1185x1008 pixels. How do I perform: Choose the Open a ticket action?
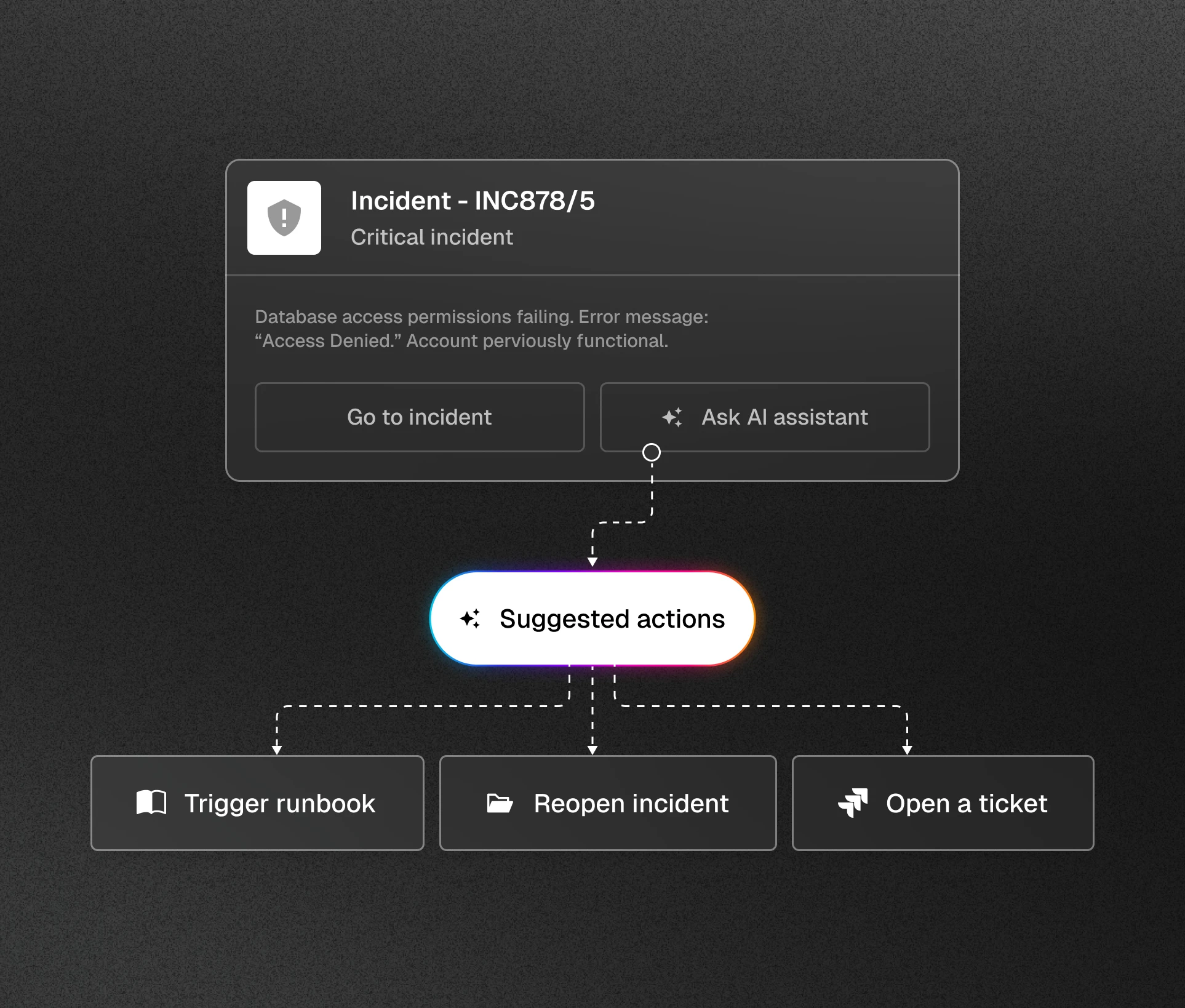click(x=943, y=803)
